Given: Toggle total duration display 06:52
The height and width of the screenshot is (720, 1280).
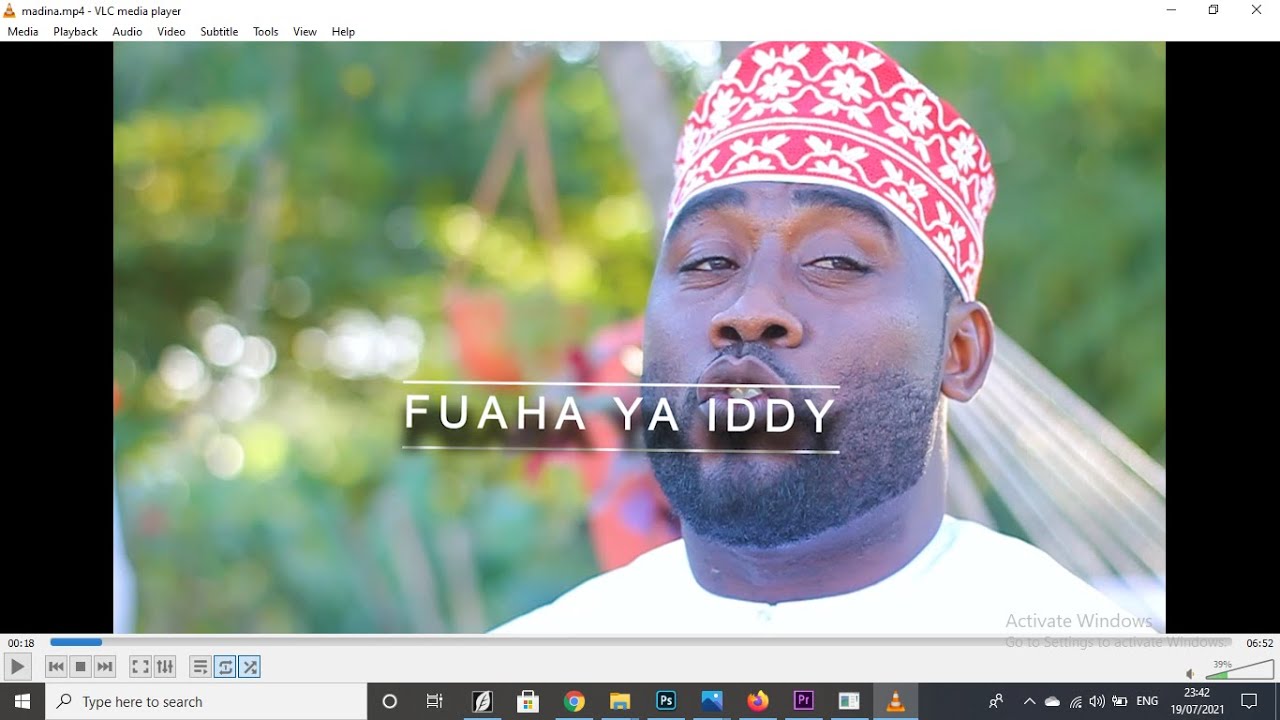Looking at the screenshot, I should [1259, 643].
